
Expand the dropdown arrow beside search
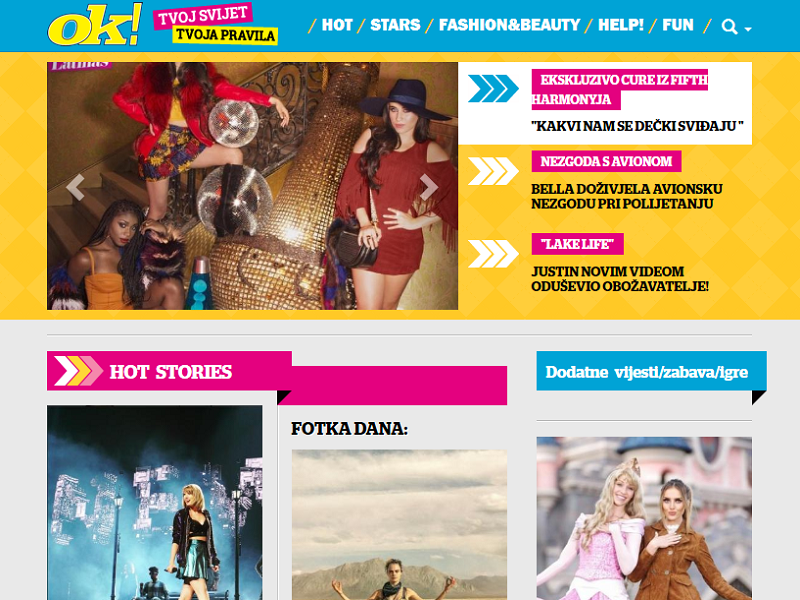coord(748,29)
